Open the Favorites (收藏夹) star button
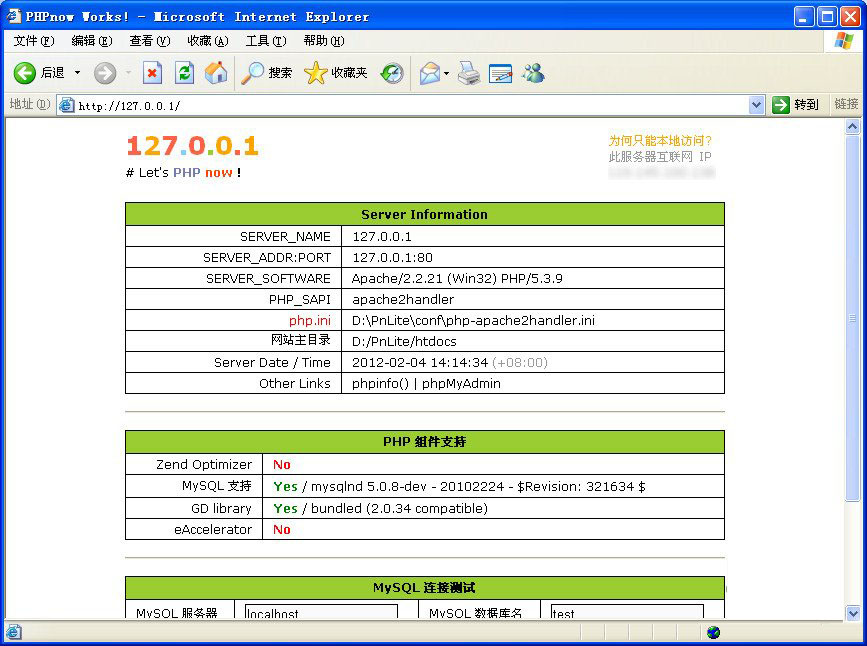The width and height of the screenshot is (867, 646). [336, 73]
